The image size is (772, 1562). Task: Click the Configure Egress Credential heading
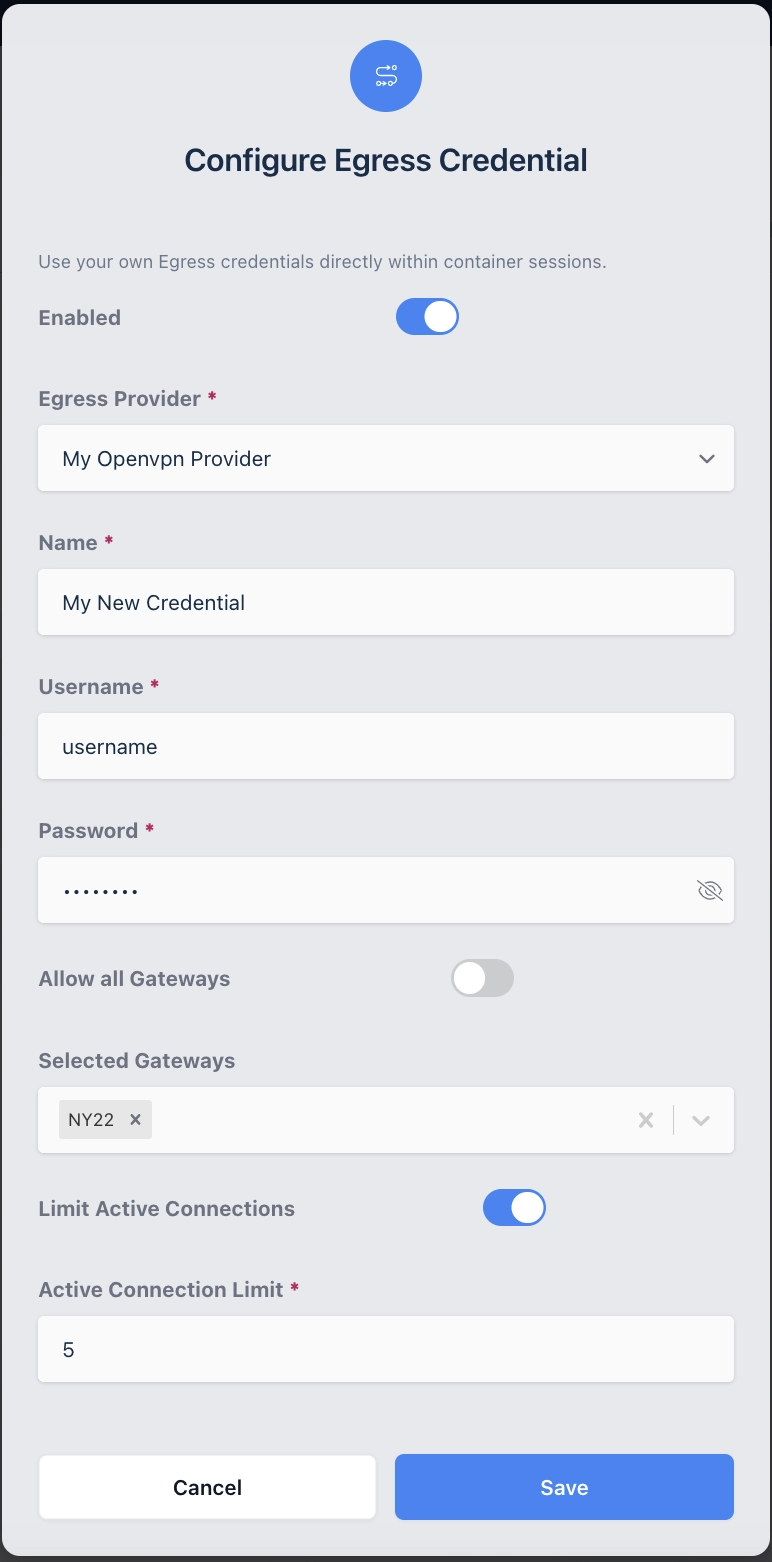coord(386,160)
